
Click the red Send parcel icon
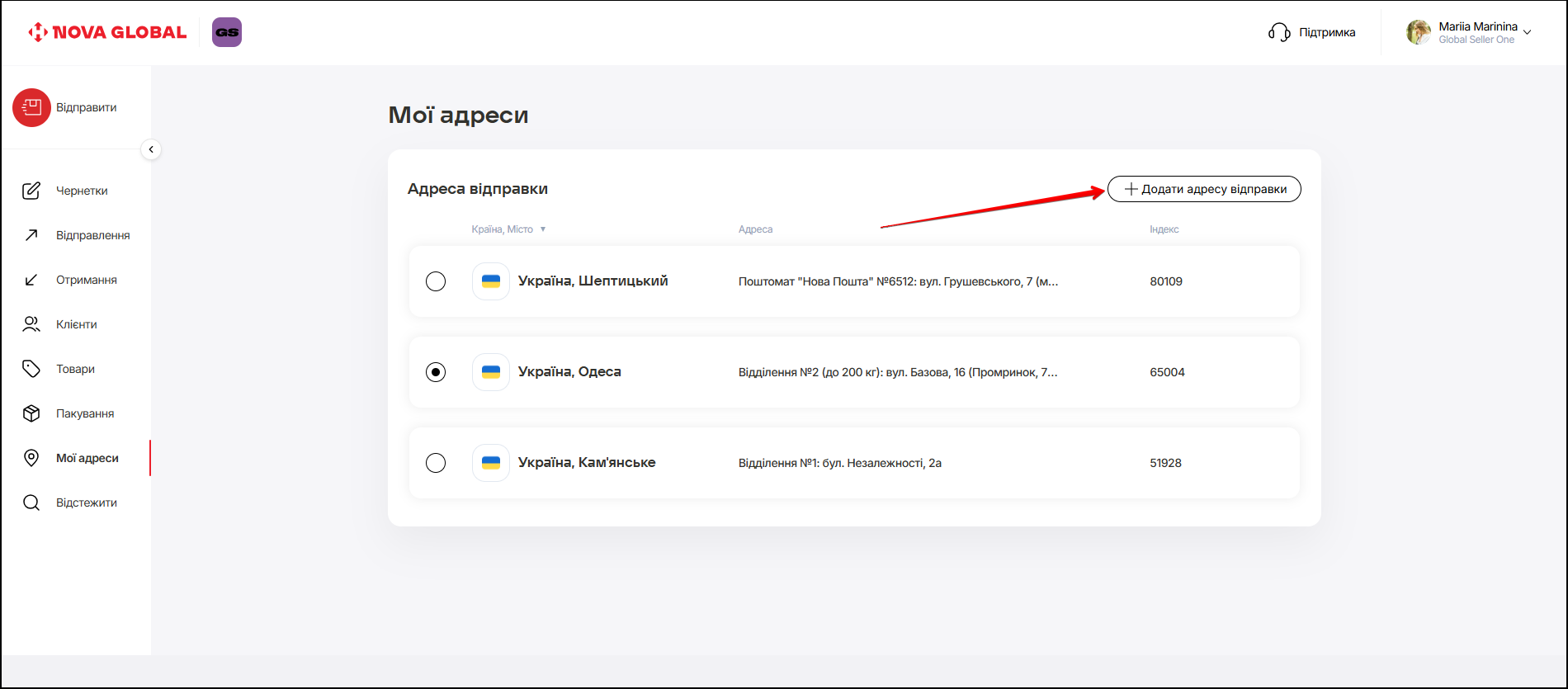(31, 107)
